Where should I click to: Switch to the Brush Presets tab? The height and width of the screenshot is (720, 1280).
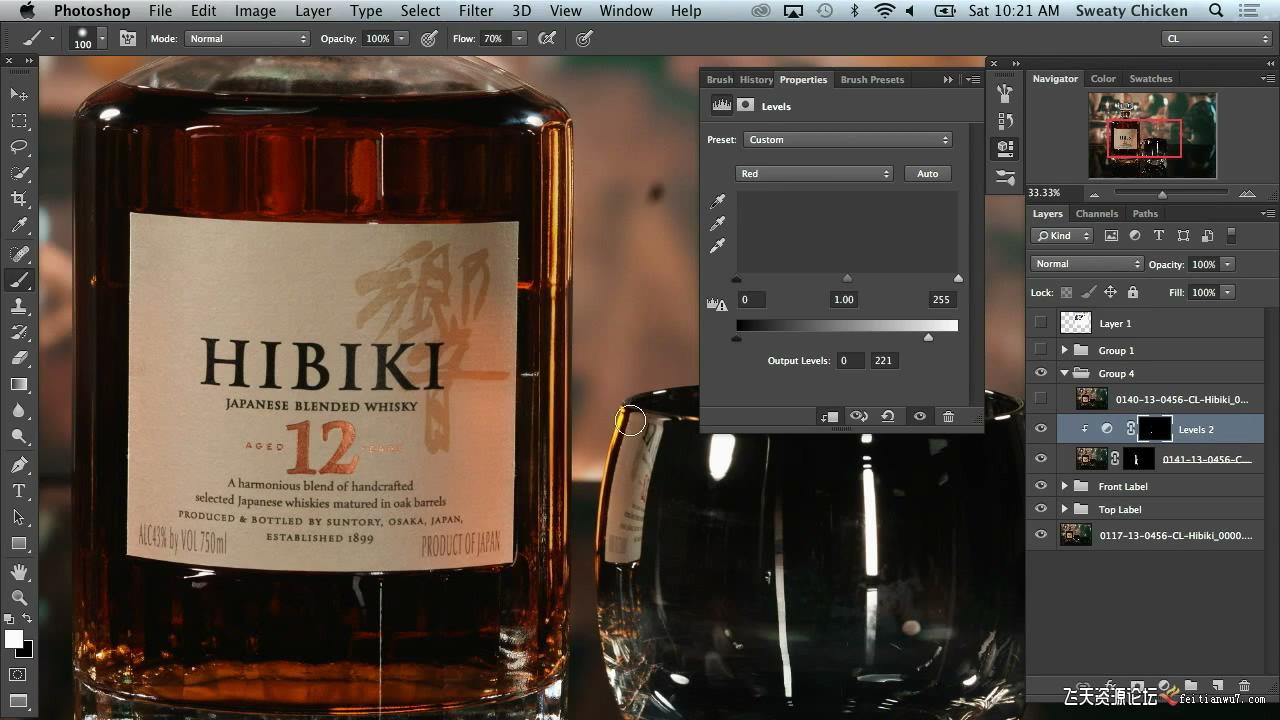872,79
